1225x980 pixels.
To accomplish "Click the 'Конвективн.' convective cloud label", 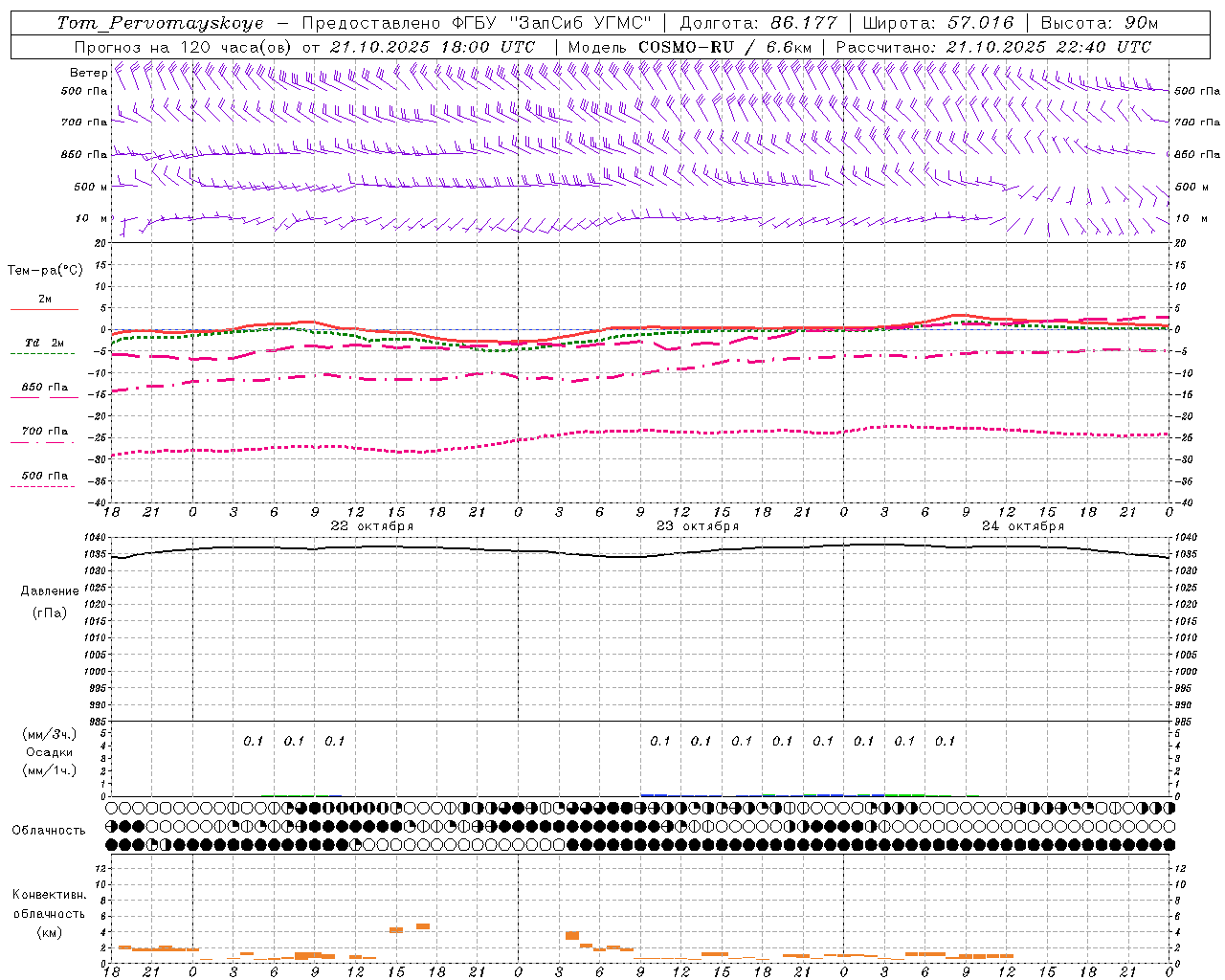I will (49, 895).
